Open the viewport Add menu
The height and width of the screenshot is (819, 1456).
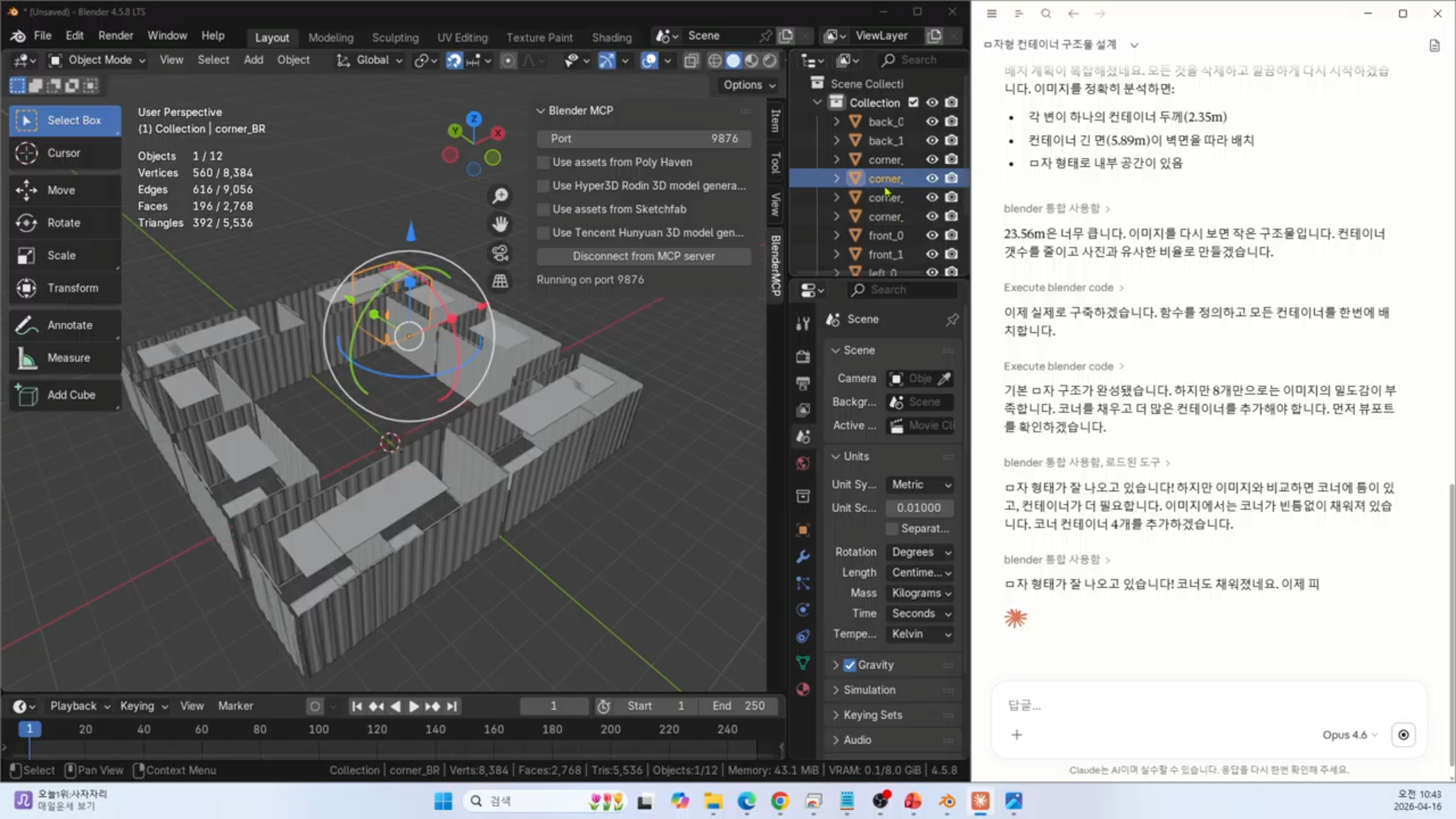[253, 60]
